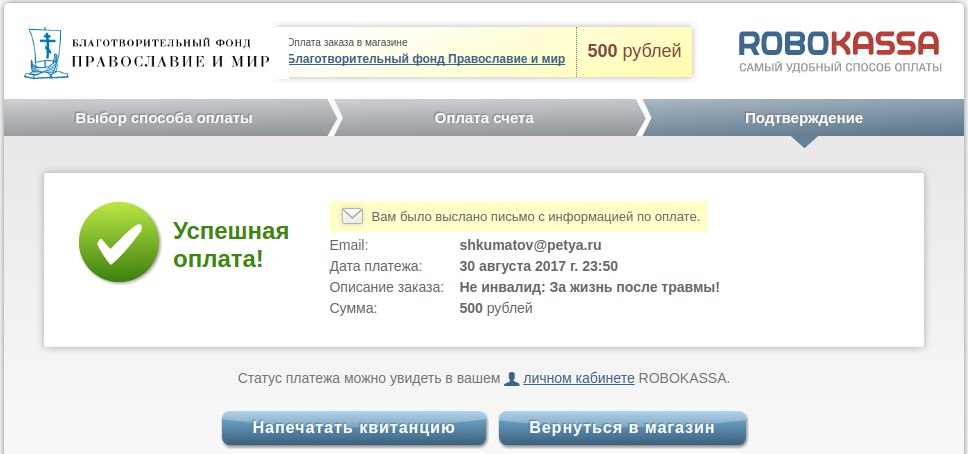
Task: Click the green success checkmark icon
Action: (x=119, y=242)
